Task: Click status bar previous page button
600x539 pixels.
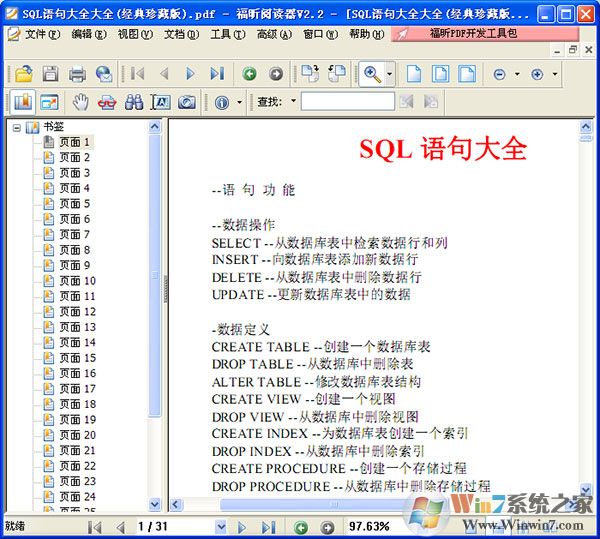Action: coord(121,527)
